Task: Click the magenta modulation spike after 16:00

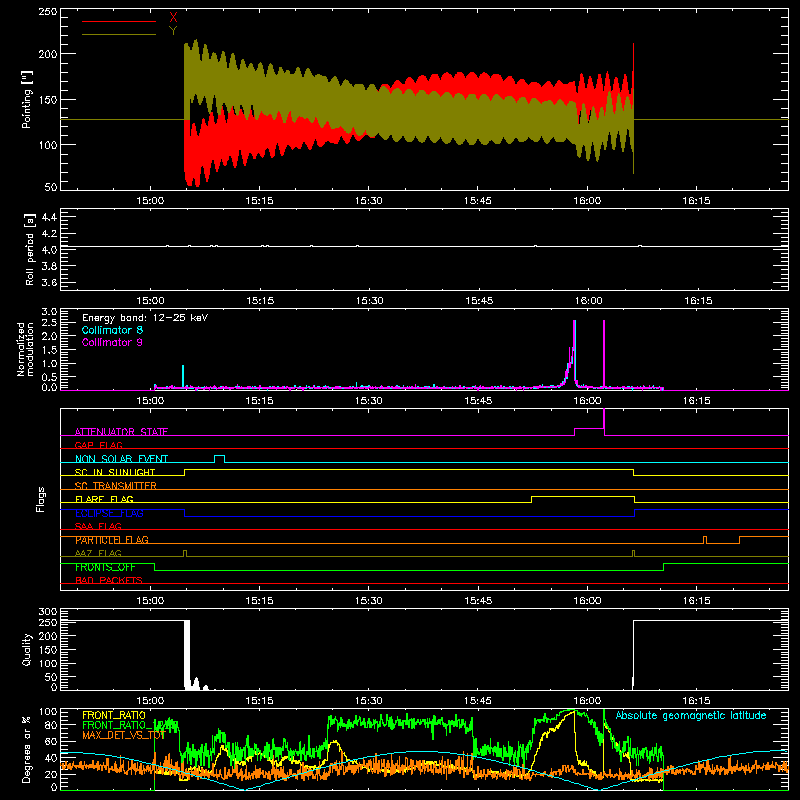Action: click(604, 354)
